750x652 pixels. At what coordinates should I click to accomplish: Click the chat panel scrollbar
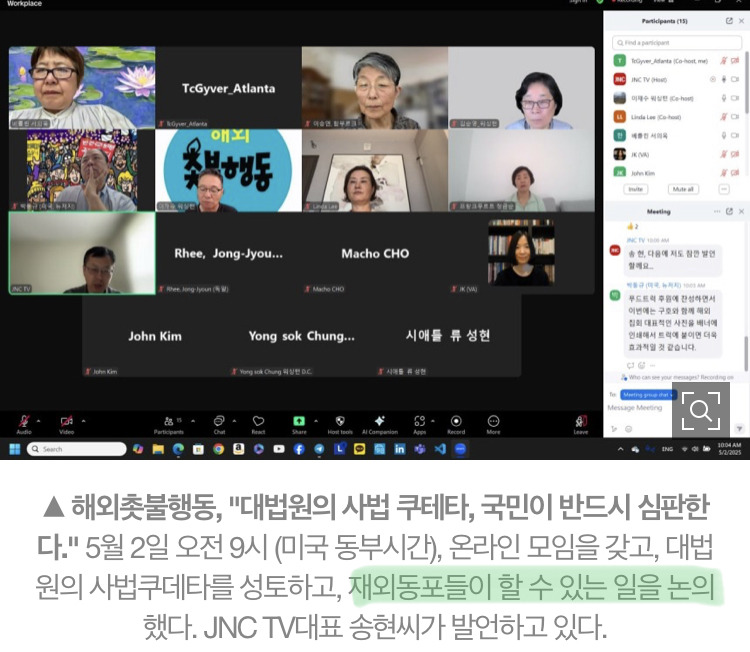tap(746, 353)
